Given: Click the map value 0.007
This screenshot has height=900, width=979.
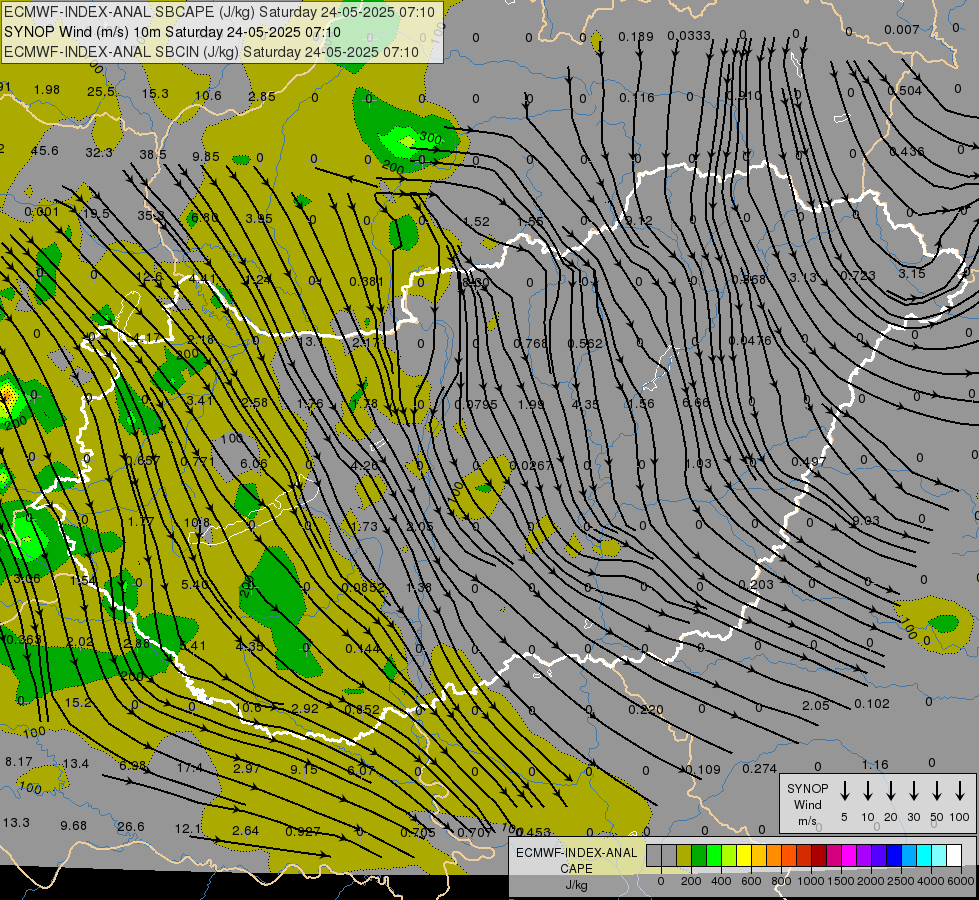Looking at the screenshot, I should (902, 30).
